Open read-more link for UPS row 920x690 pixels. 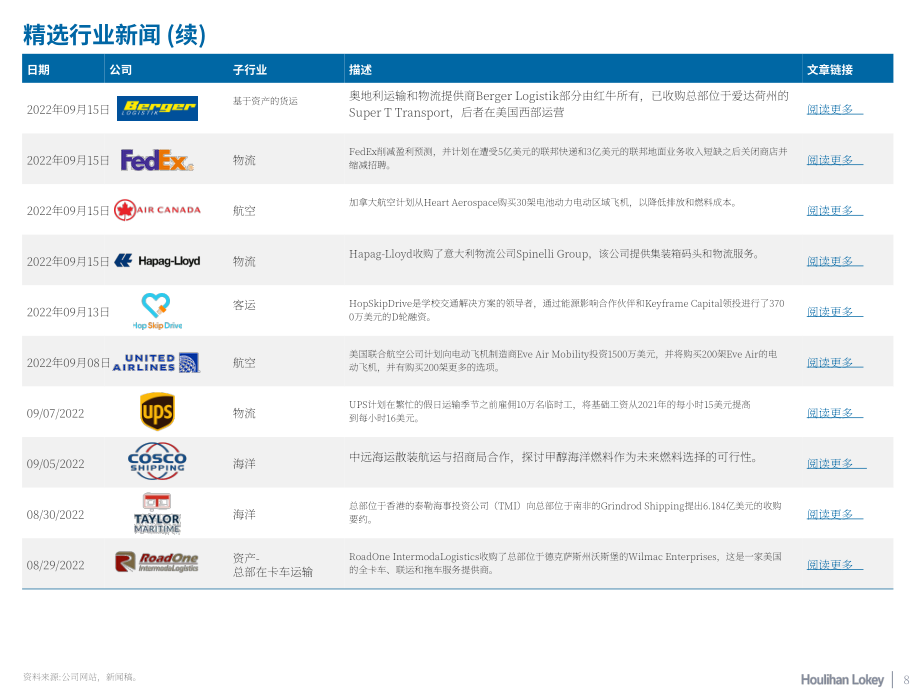834,412
